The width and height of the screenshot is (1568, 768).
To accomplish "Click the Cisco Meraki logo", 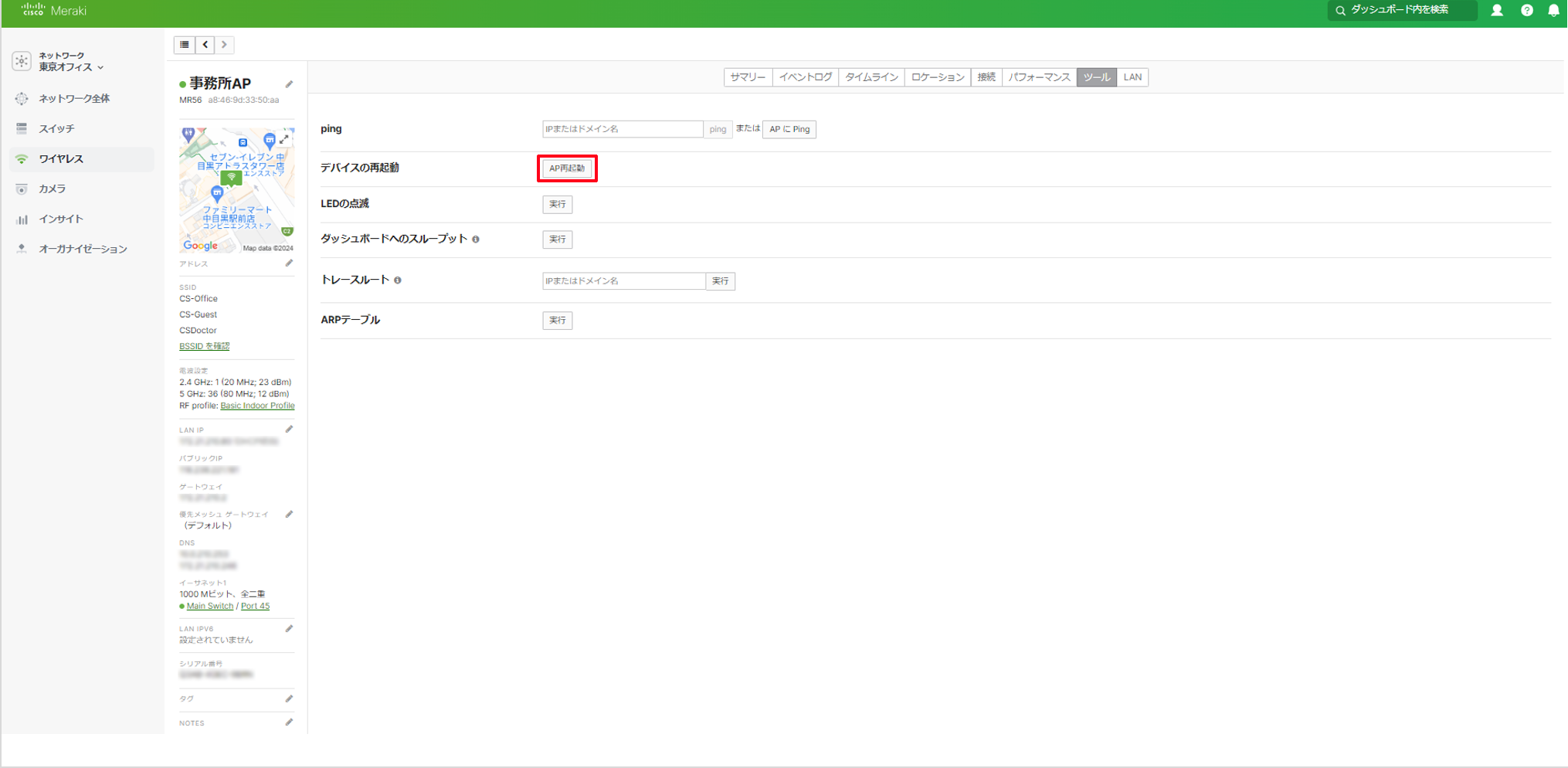I will [x=53, y=10].
